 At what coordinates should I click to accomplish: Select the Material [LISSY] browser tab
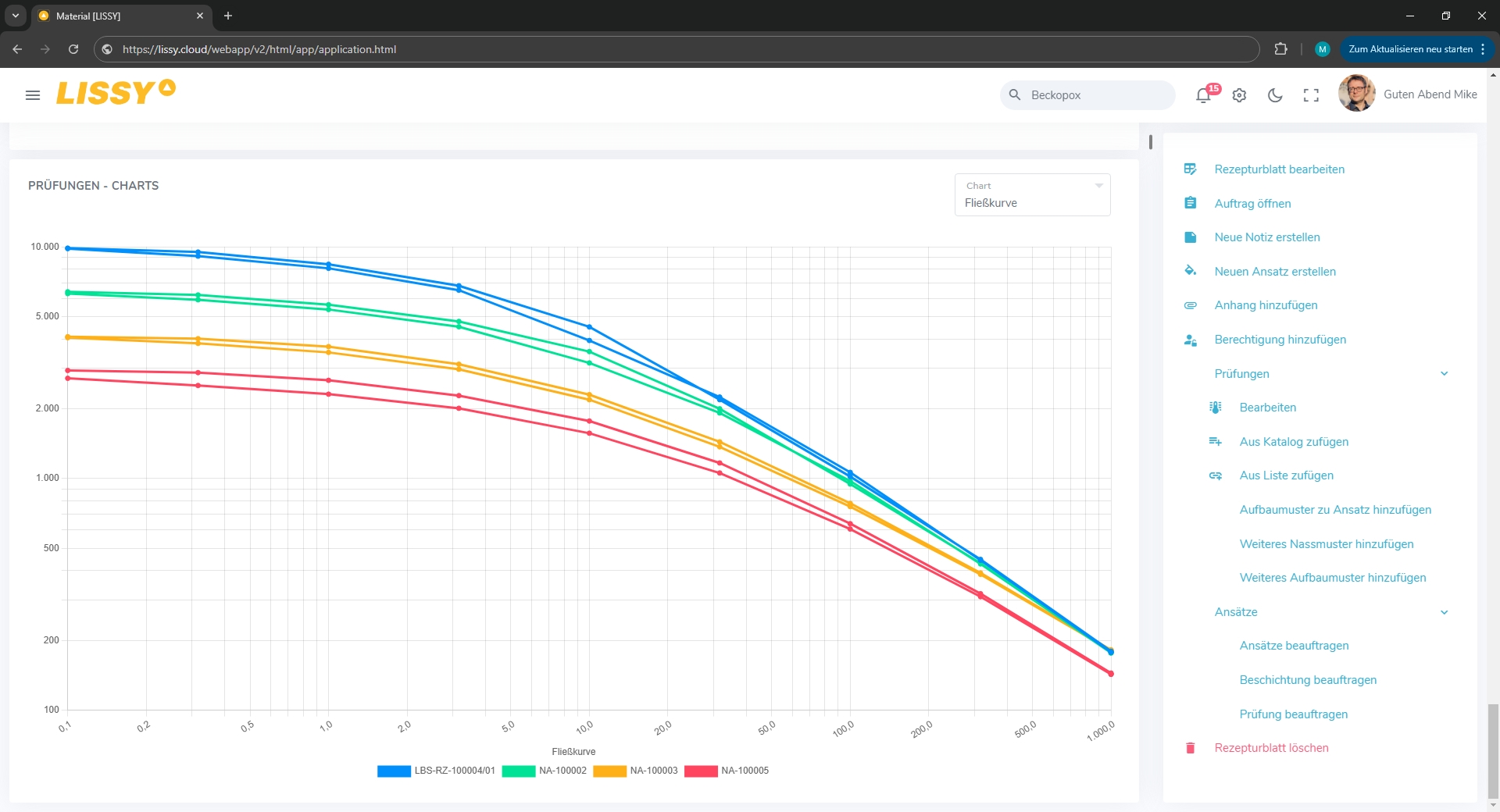[121, 16]
